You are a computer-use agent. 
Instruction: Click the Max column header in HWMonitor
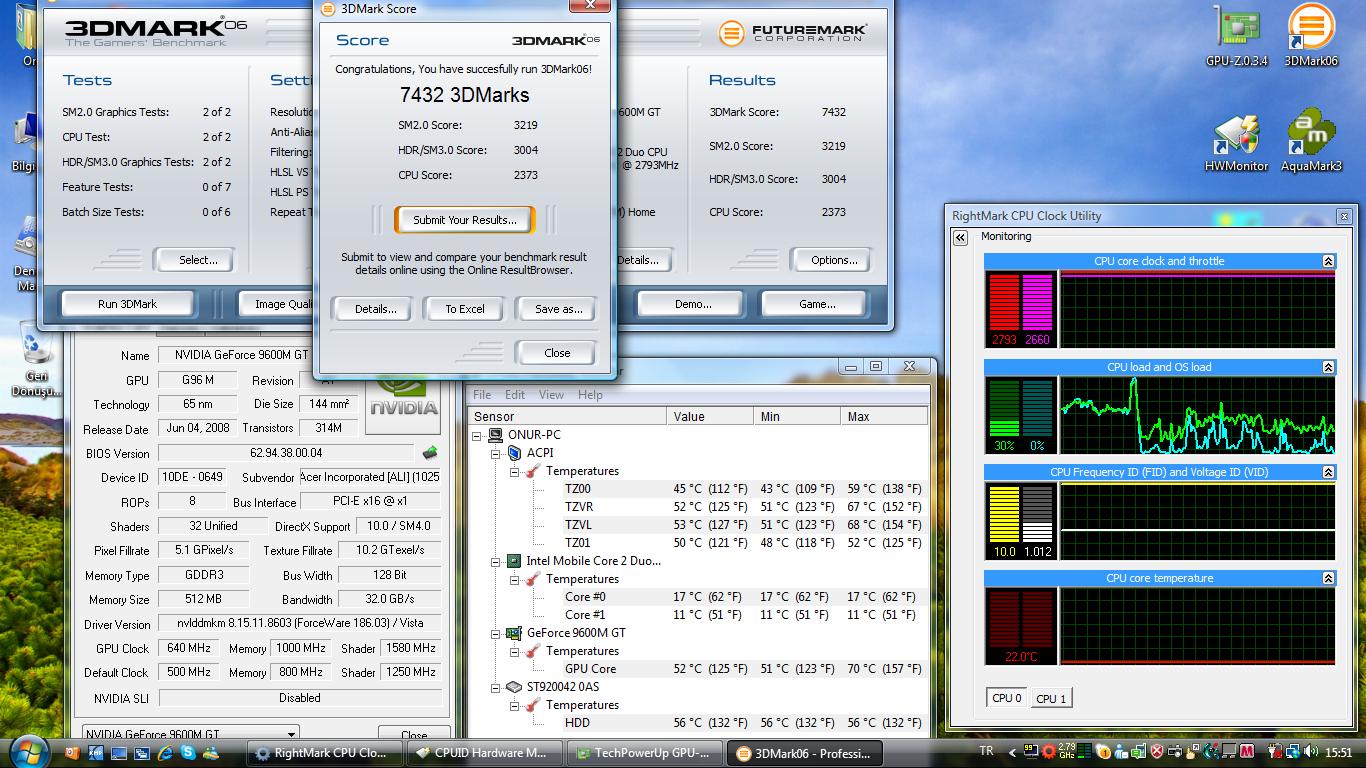[884, 416]
